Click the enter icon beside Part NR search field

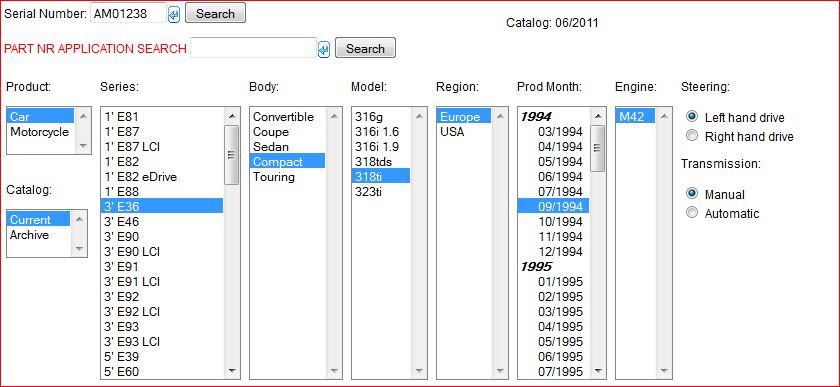point(324,50)
